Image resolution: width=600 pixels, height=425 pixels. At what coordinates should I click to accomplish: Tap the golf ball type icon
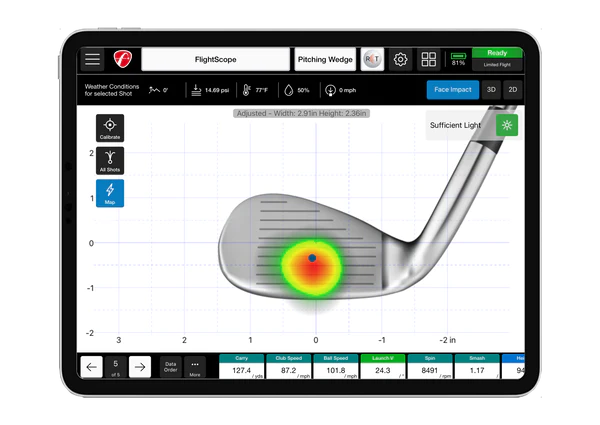click(372, 59)
